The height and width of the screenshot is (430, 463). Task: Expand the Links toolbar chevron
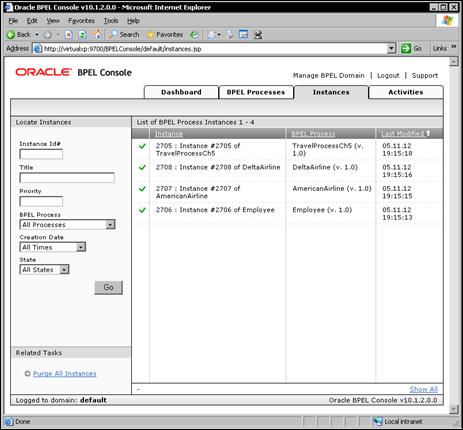454,47
